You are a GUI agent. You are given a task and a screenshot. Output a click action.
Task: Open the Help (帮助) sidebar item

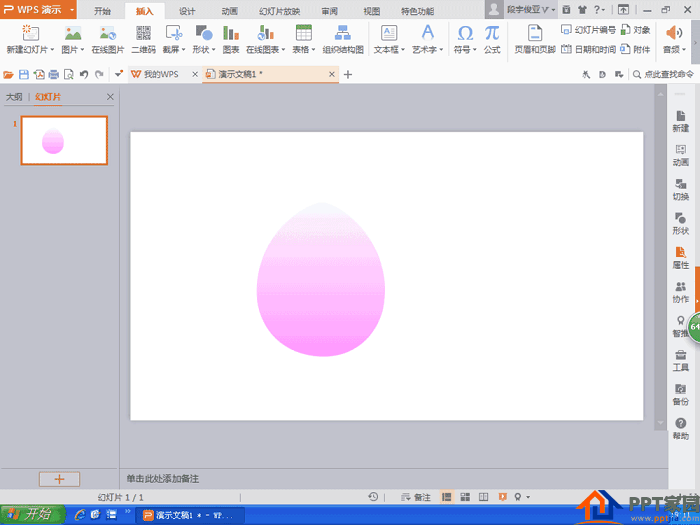click(x=680, y=429)
